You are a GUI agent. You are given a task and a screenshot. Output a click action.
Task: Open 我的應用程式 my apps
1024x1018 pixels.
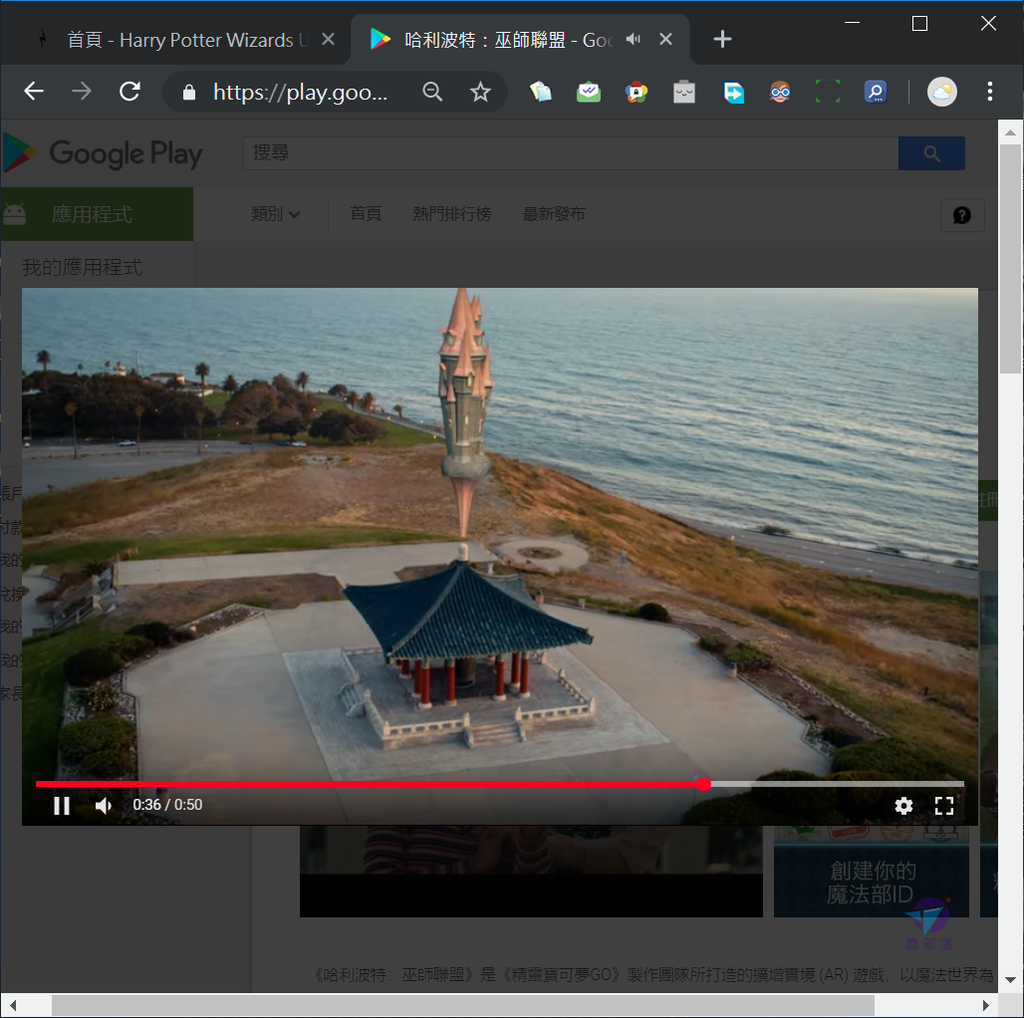click(x=82, y=267)
